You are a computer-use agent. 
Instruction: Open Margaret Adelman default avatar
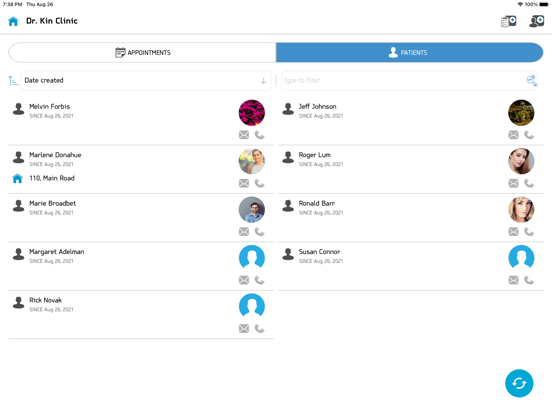point(252,258)
